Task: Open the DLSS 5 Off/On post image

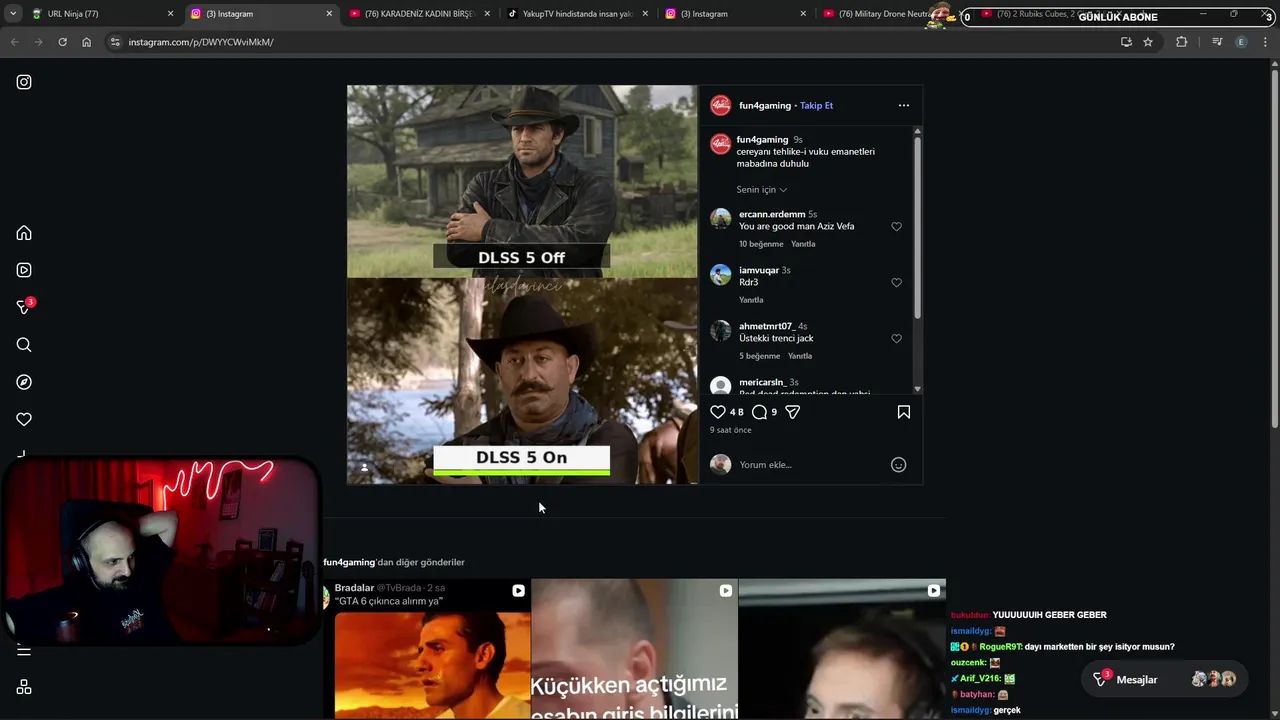Action: [x=522, y=285]
